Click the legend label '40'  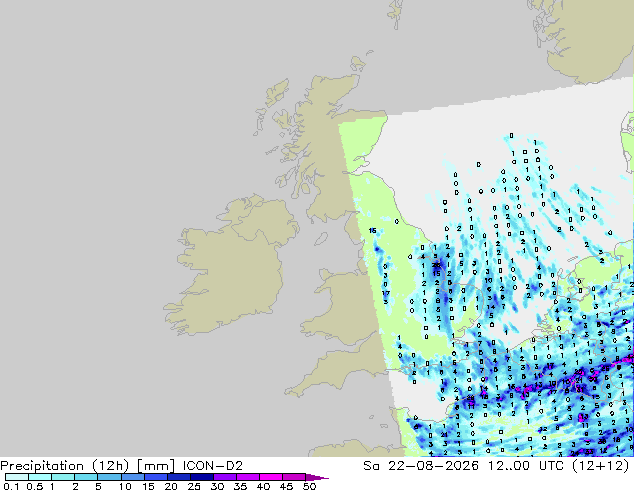point(263,486)
